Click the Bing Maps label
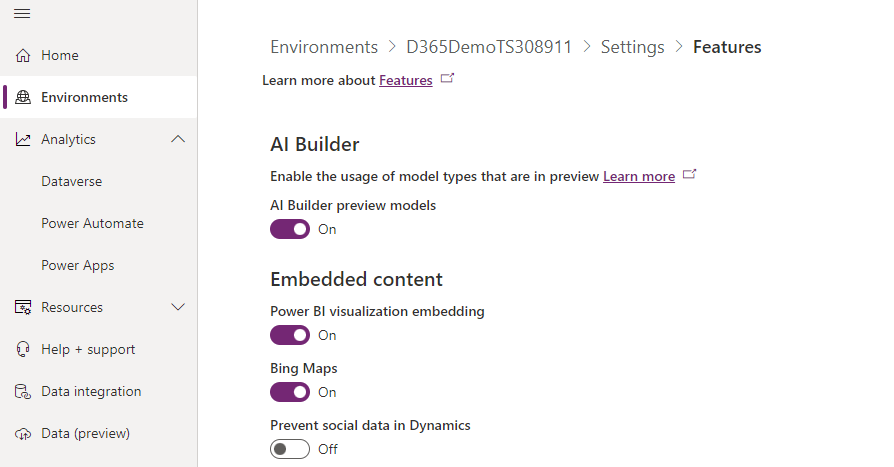 click(304, 368)
